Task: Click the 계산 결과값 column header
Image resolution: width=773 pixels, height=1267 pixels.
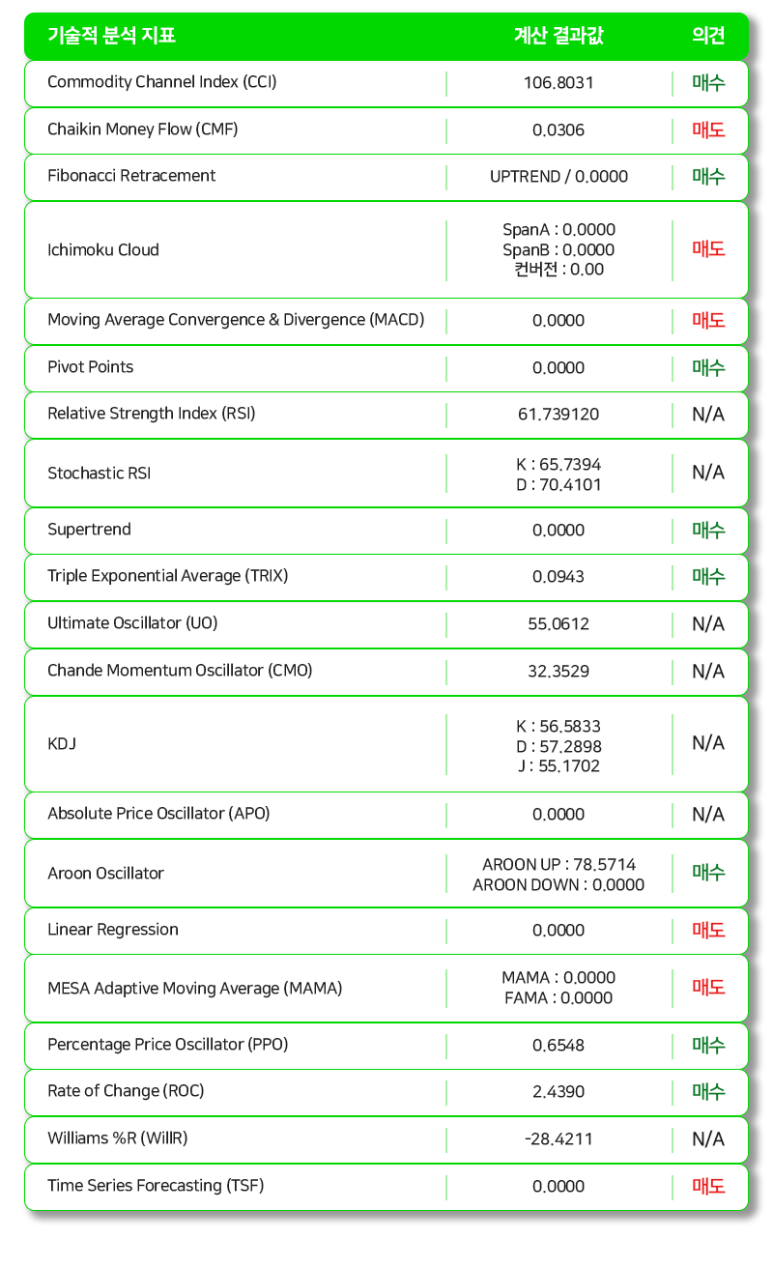Action: click(x=558, y=36)
